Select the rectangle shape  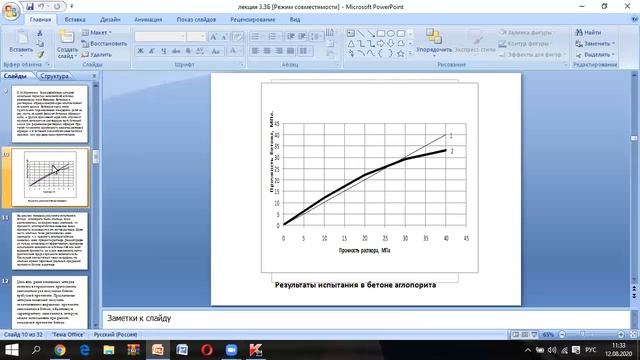[x=381, y=33]
